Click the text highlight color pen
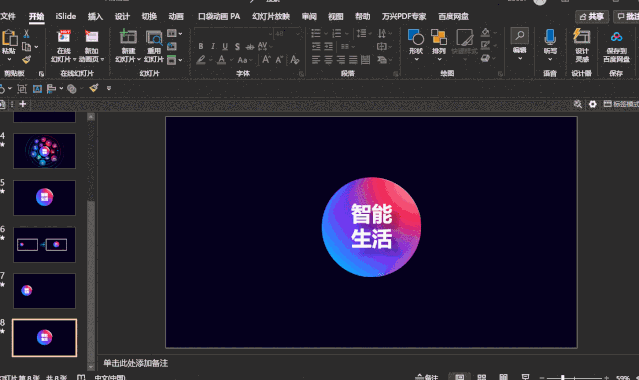The width and height of the screenshot is (639, 380). 201,60
